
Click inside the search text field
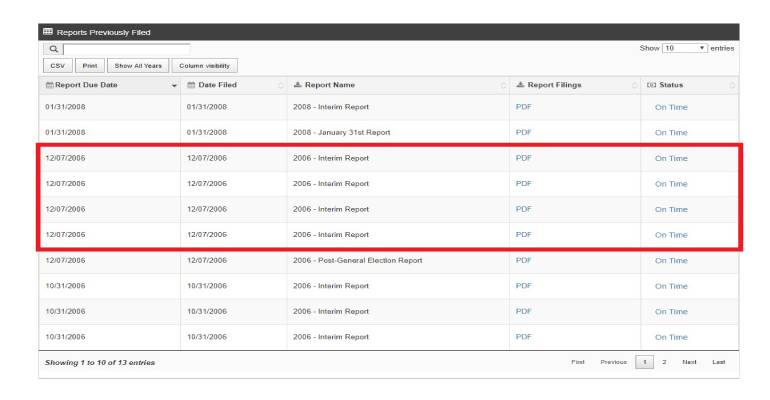[126, 49]
